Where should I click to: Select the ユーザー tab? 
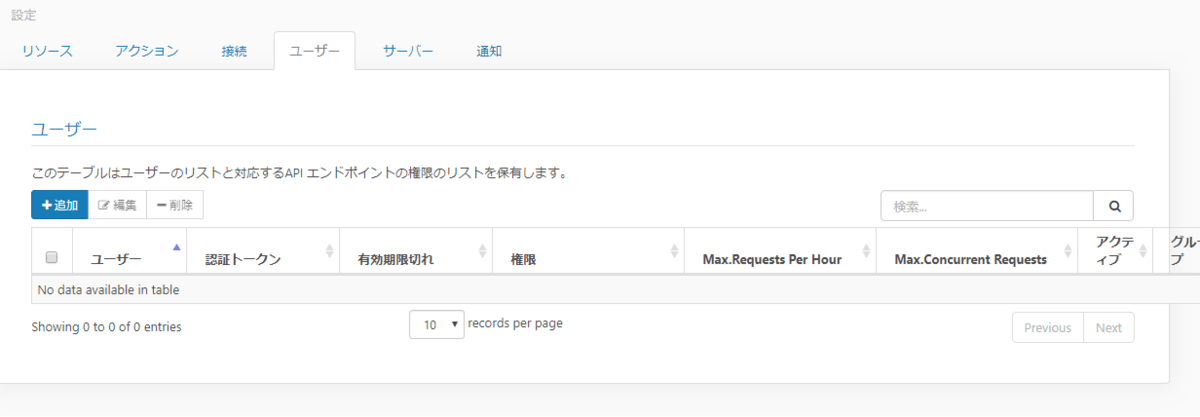tap(314, 51)
